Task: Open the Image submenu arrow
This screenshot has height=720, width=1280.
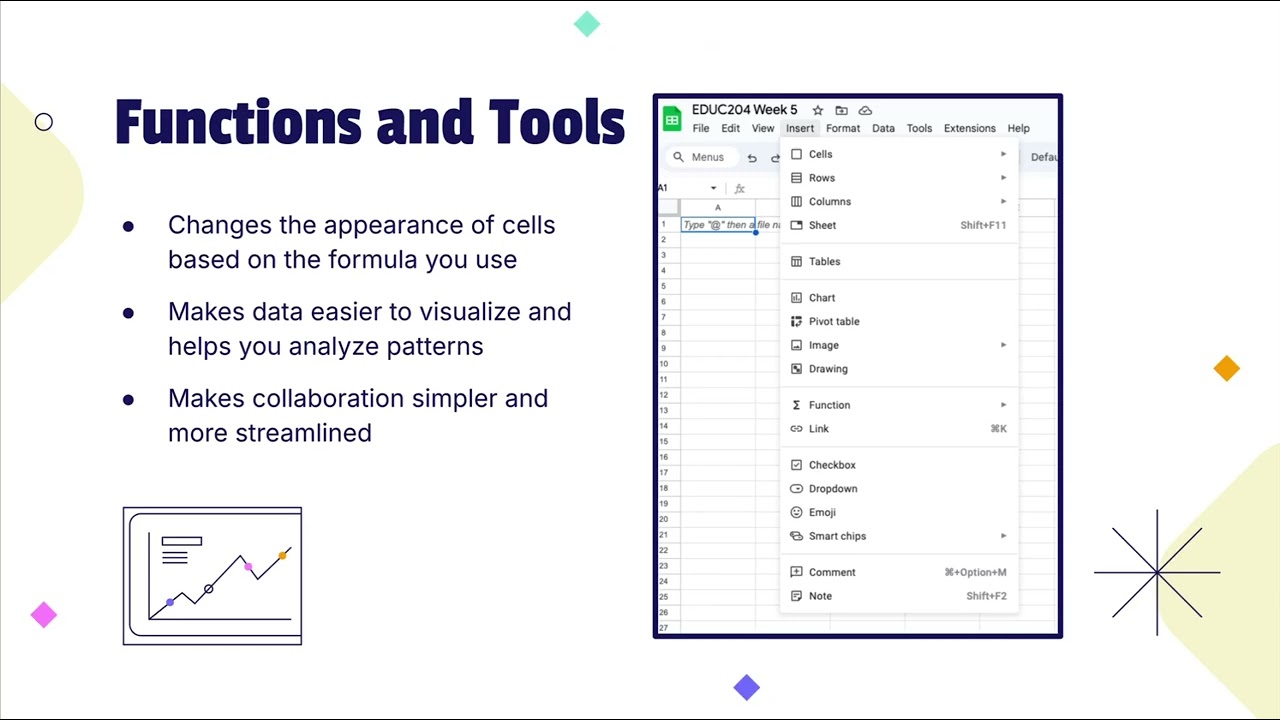Action: tap(1003, 345)
